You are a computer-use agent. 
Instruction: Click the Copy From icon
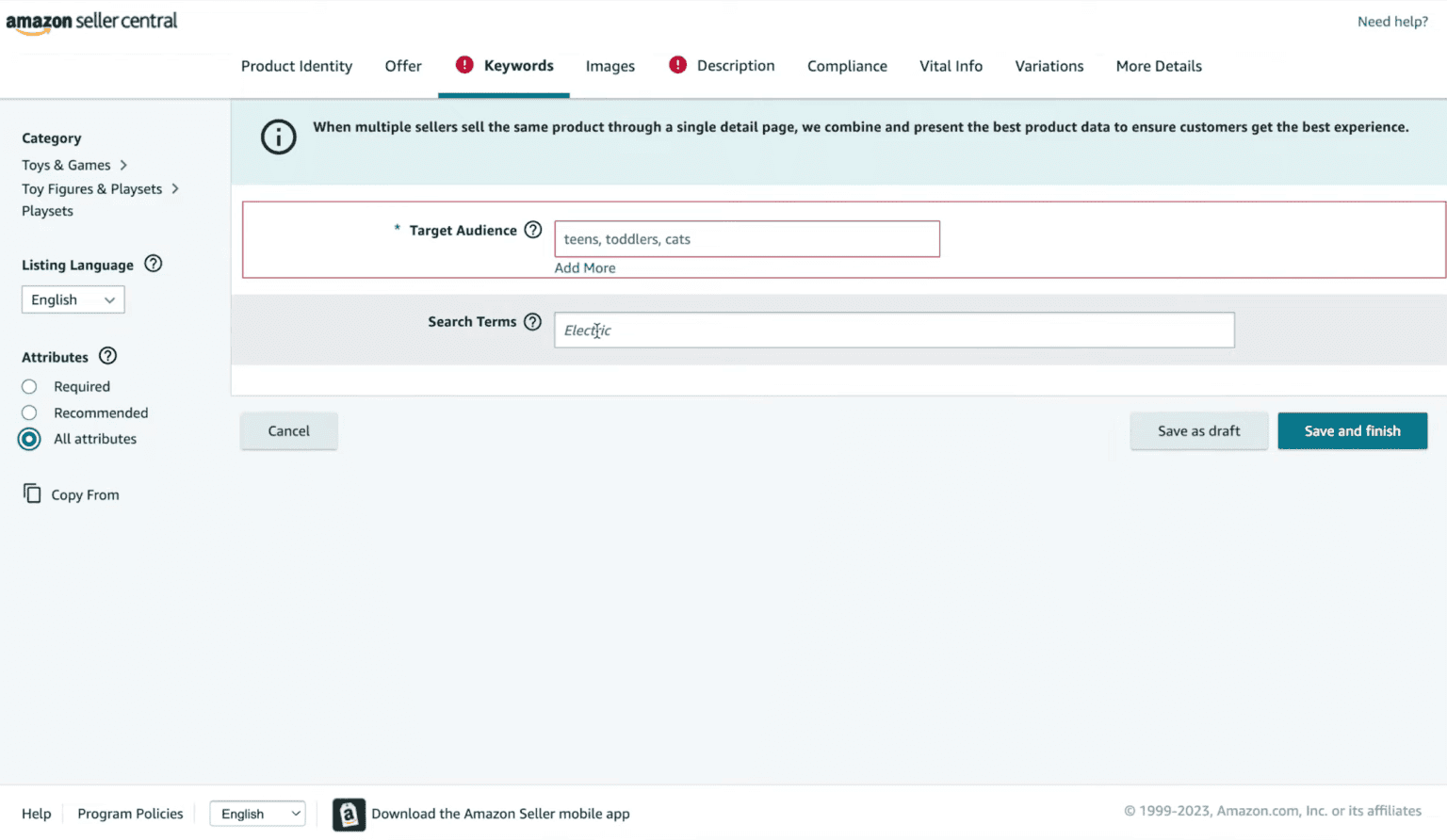click(32, 493)
